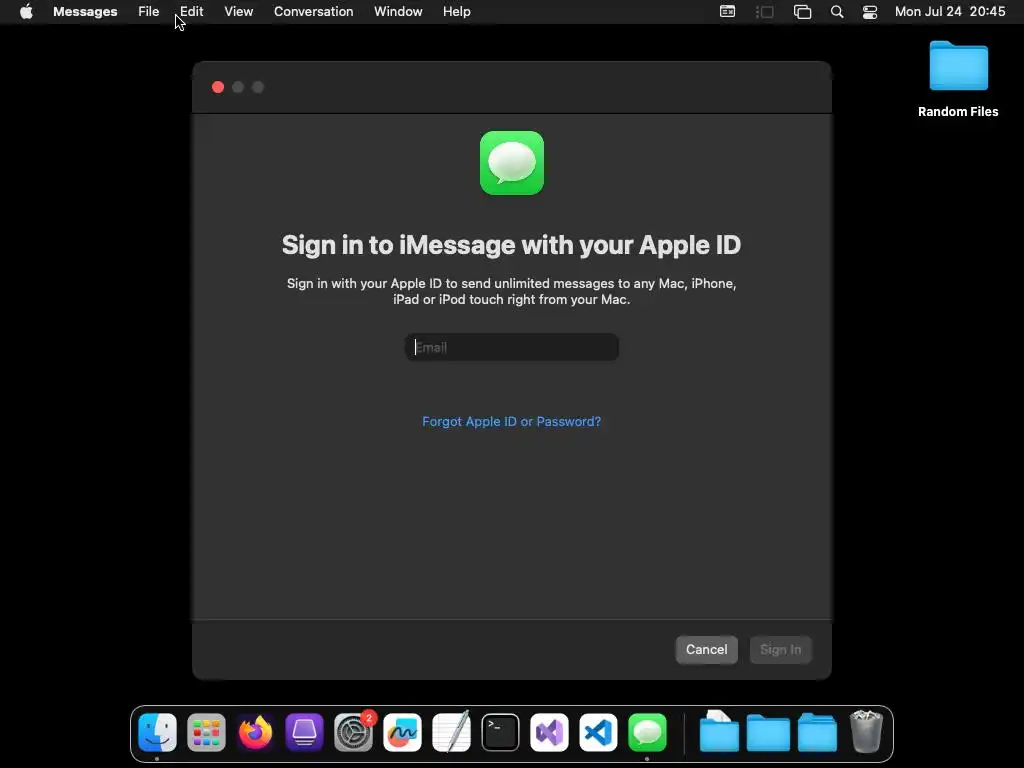The image size is (1024, 768).
Task: Click the 'Sign in to iMessage with your Apple ID' heading
Action: point(511,245)
